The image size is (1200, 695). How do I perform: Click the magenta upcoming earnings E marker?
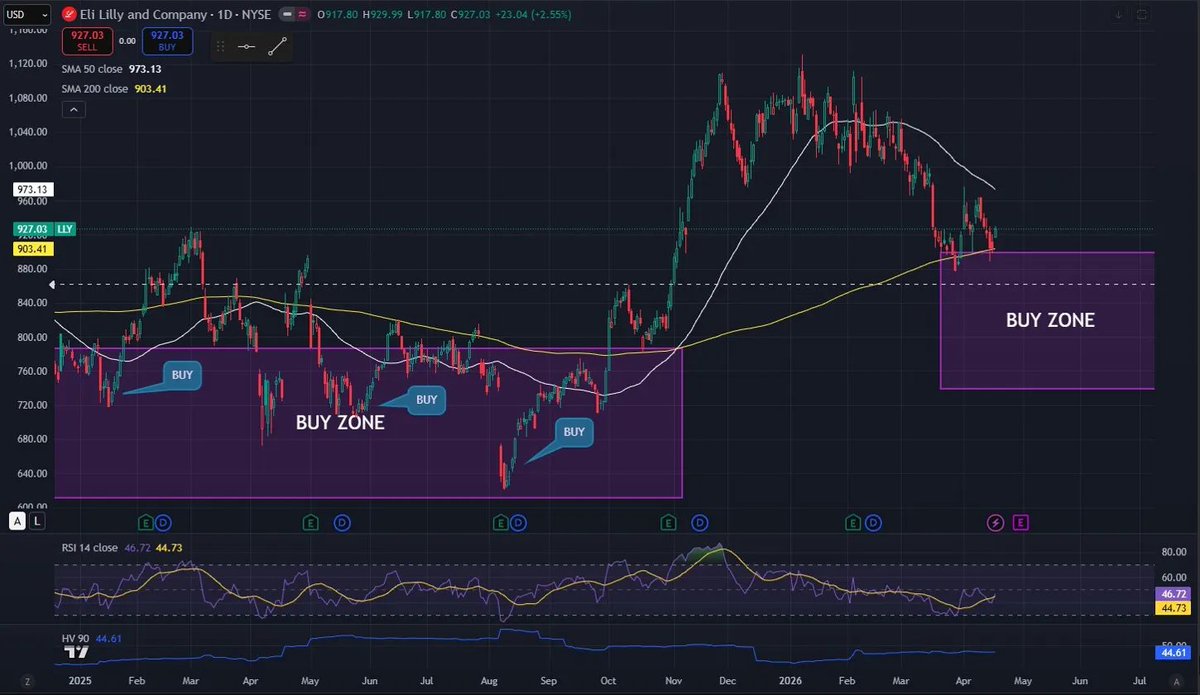click(x=1020, y=522)
